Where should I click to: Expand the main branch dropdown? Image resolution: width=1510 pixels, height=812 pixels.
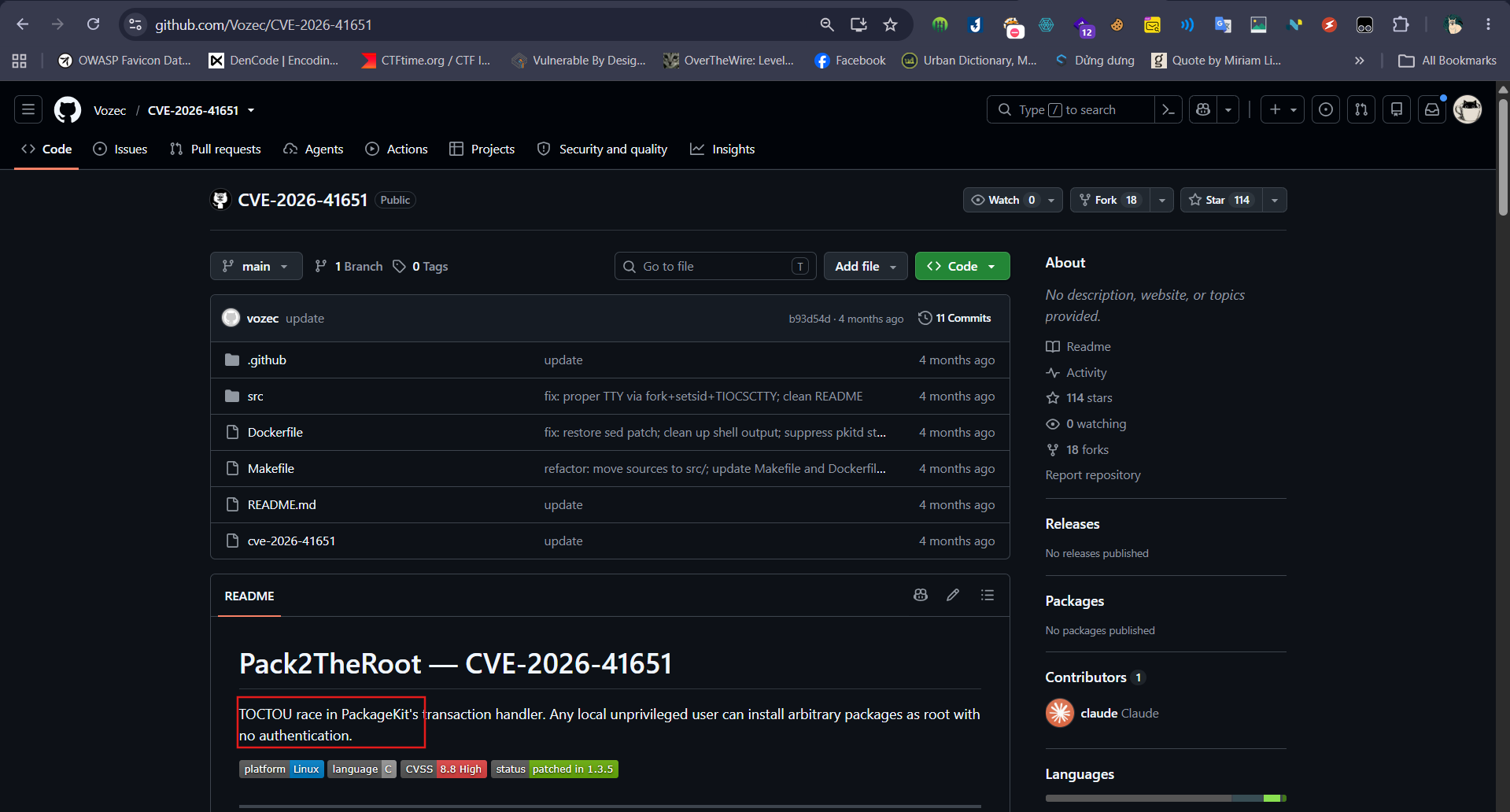pos(256,266)
